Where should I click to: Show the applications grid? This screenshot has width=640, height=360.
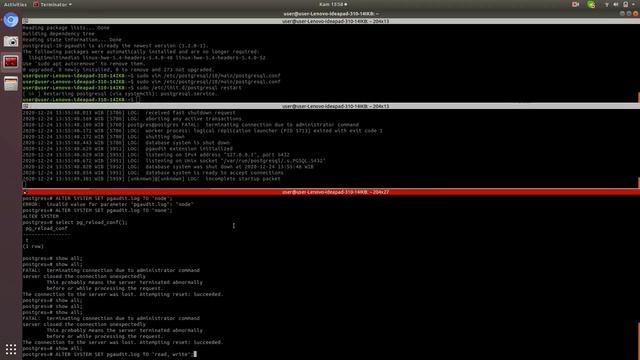coord(11,349)
